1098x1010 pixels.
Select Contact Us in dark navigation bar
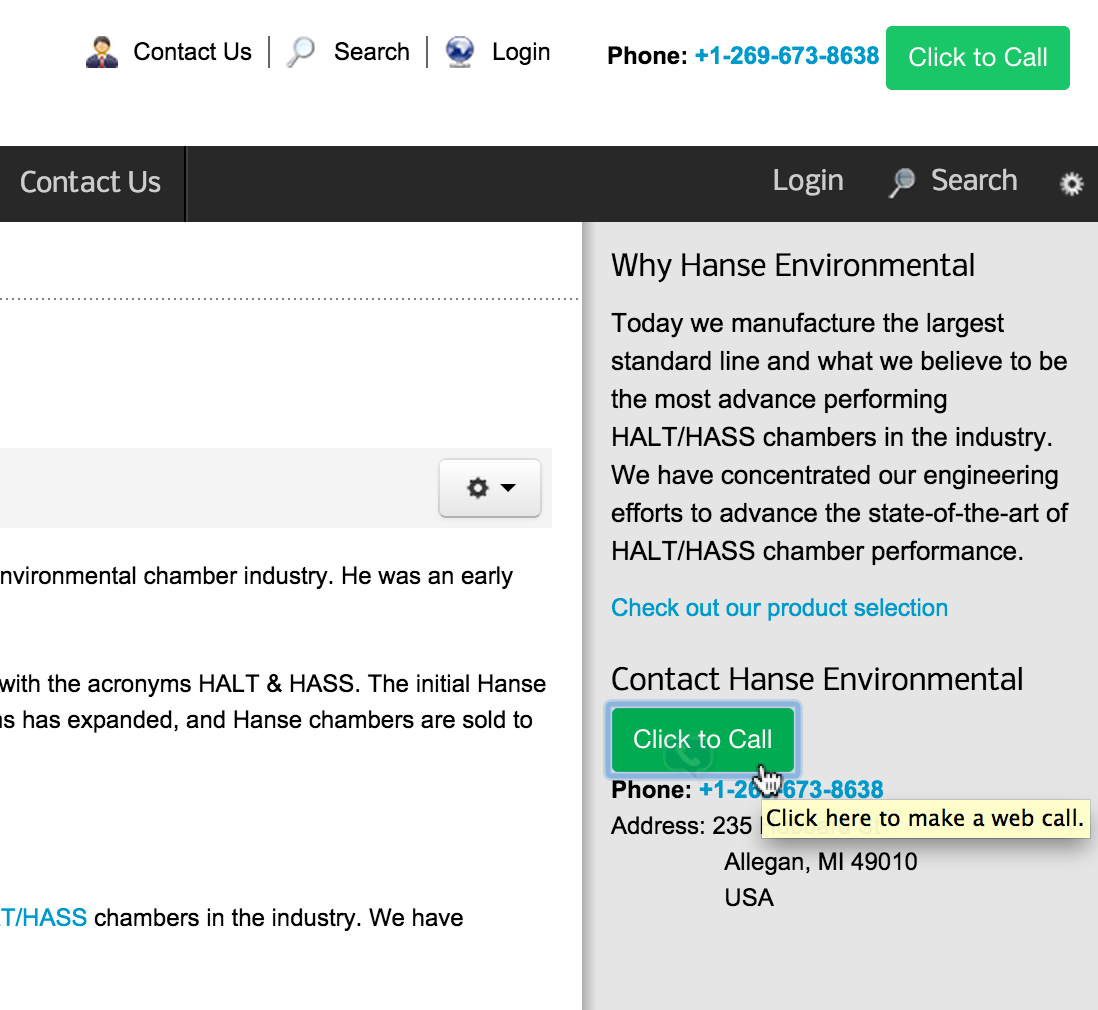(x=90, y=182)
